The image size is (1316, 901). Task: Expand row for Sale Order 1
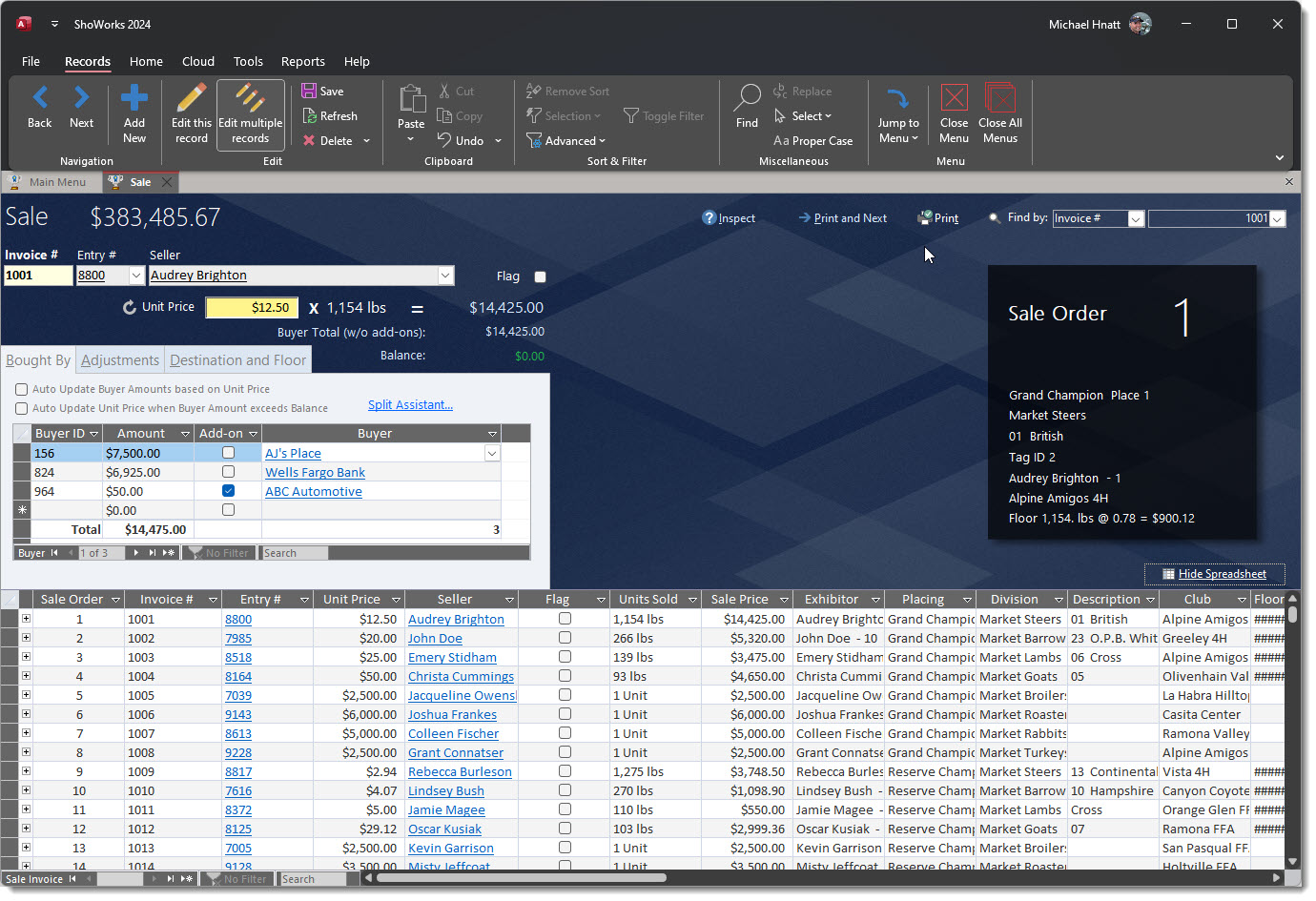tap(26, 619)
